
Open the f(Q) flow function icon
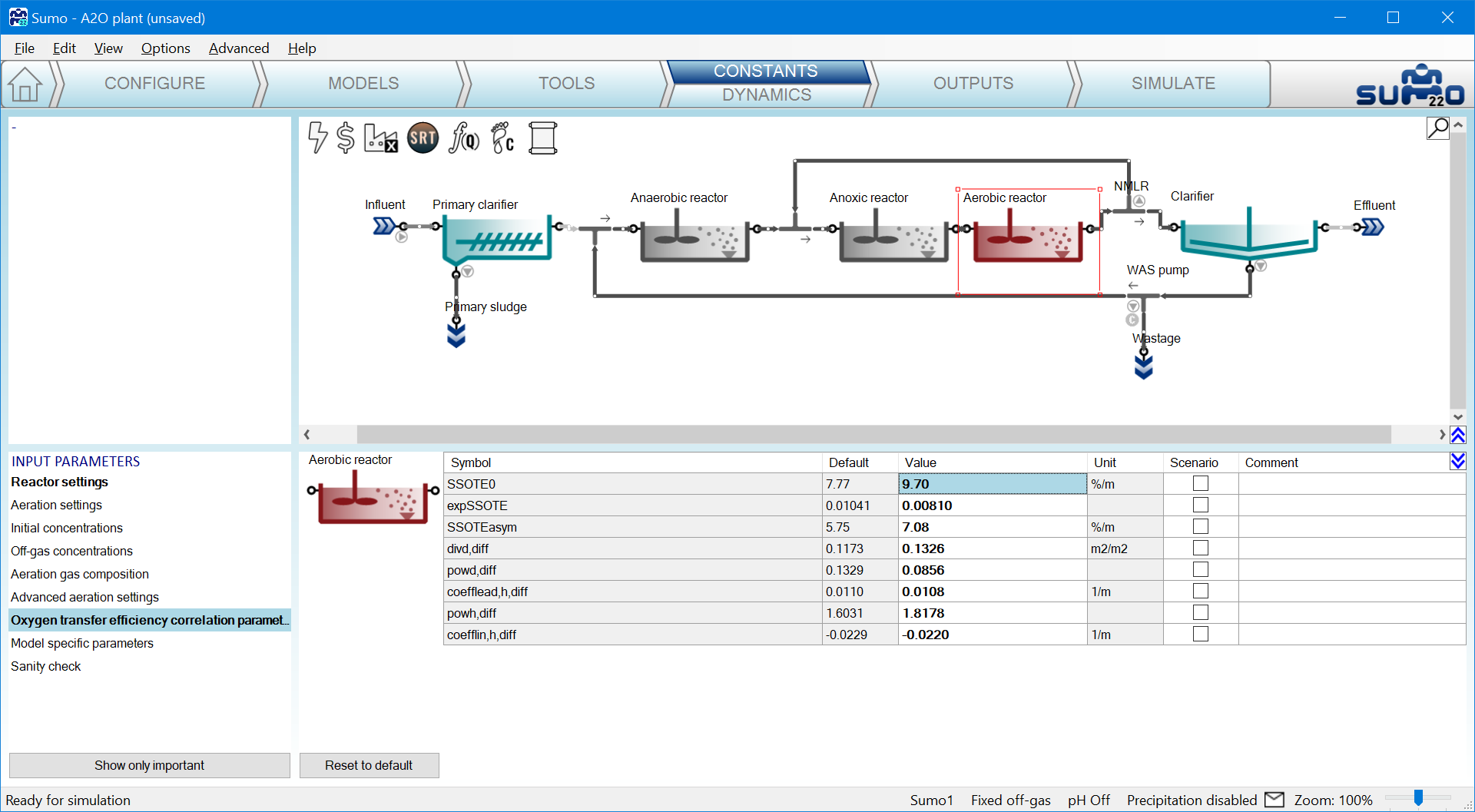[x=464, y=138]
